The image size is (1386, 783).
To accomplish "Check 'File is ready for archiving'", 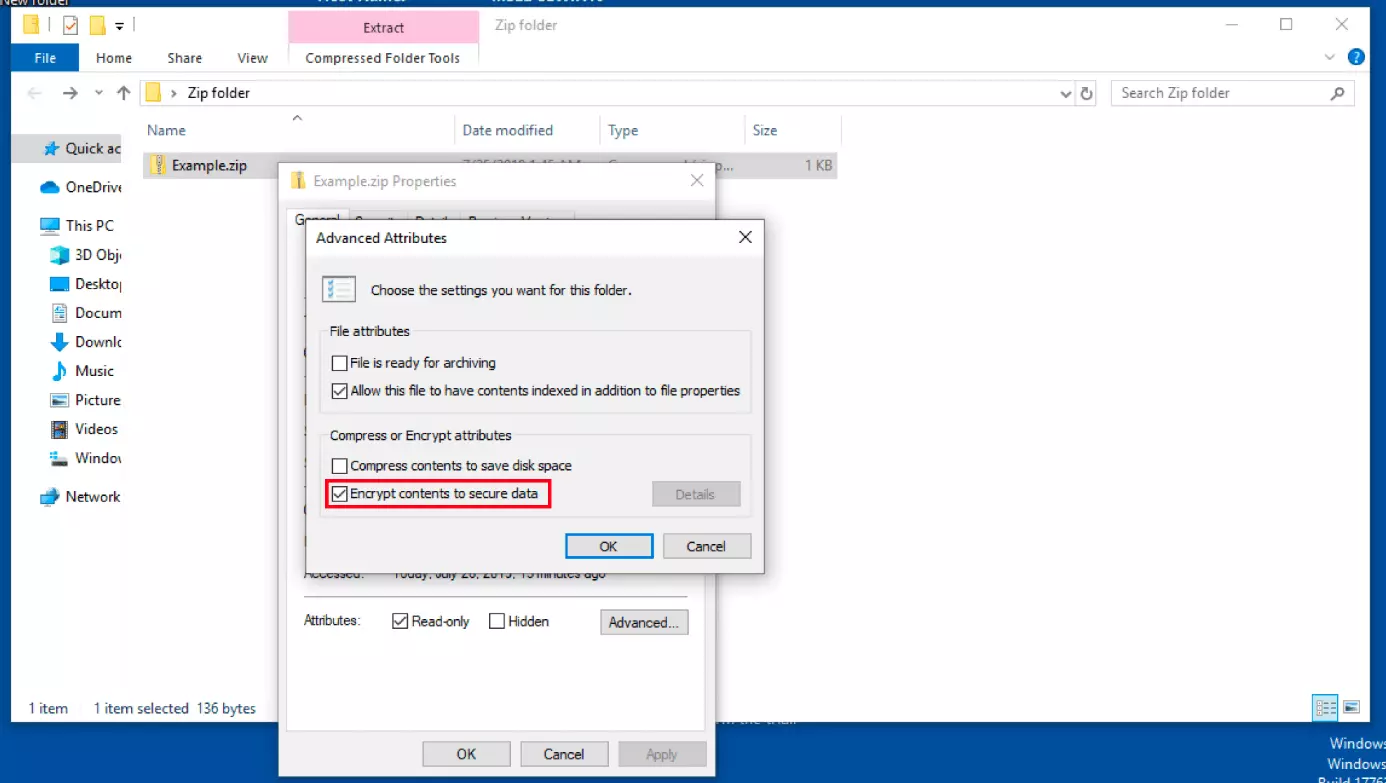I will [x=340, y=363].
